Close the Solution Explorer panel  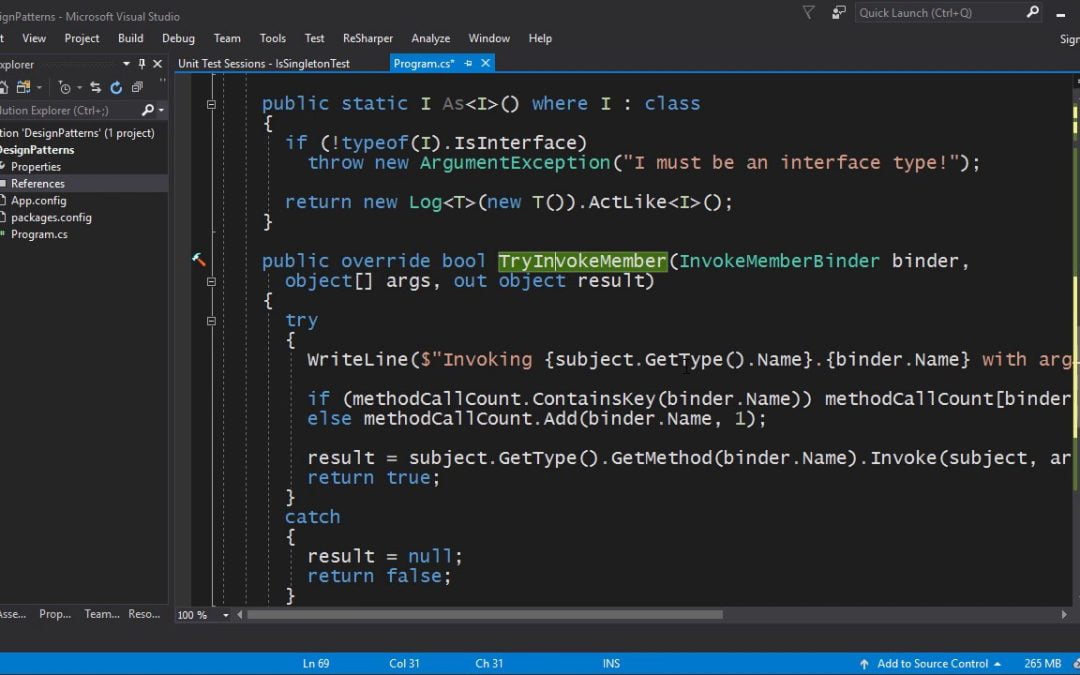157,64
